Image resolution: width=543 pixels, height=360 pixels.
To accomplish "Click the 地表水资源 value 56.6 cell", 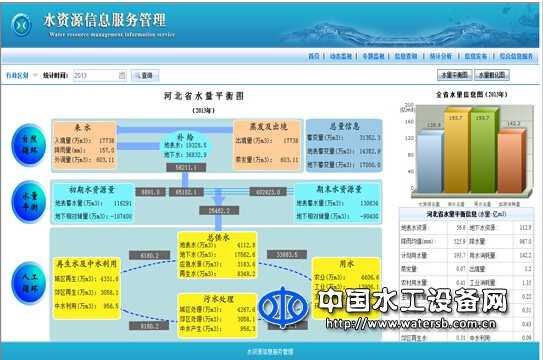I will 457,228.
